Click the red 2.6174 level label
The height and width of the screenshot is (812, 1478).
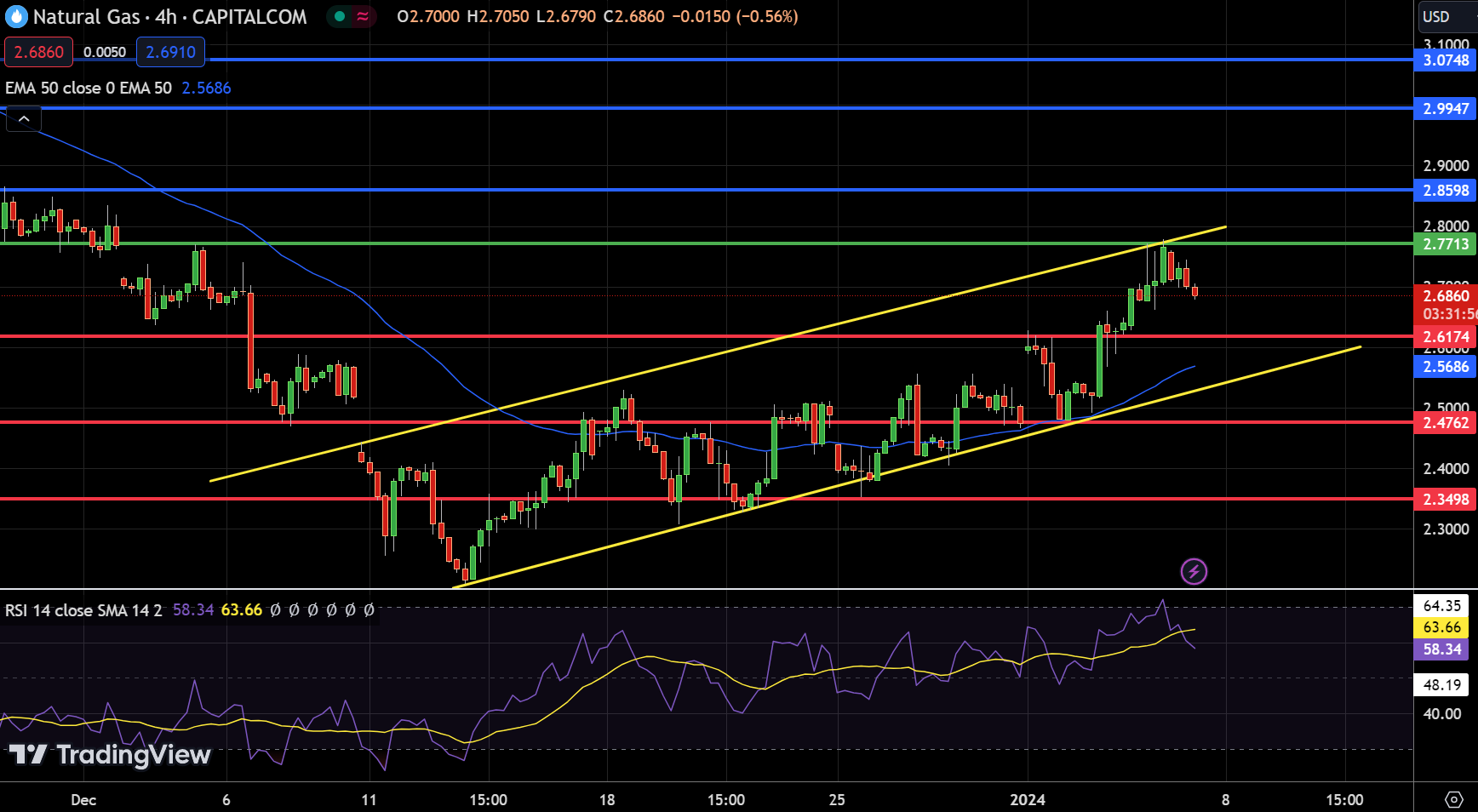[1445, 336]
